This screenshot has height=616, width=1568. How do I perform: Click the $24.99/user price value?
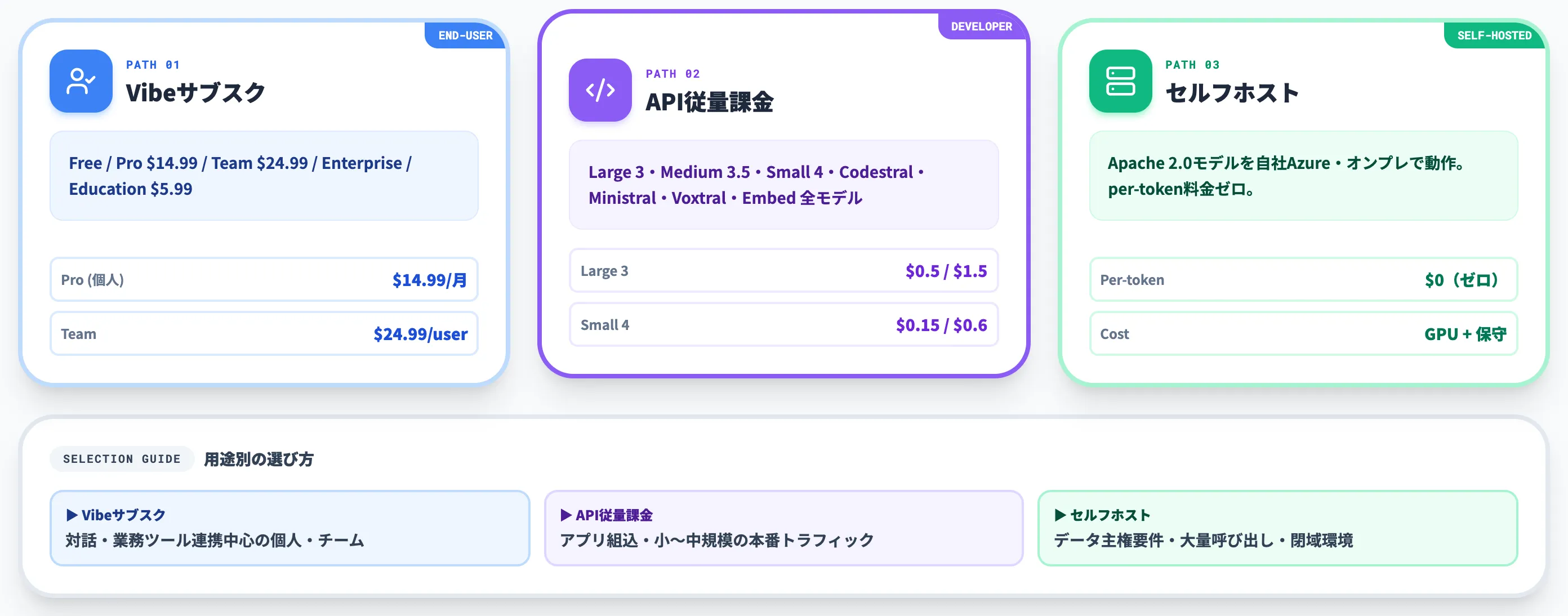[x=421, y=333]
